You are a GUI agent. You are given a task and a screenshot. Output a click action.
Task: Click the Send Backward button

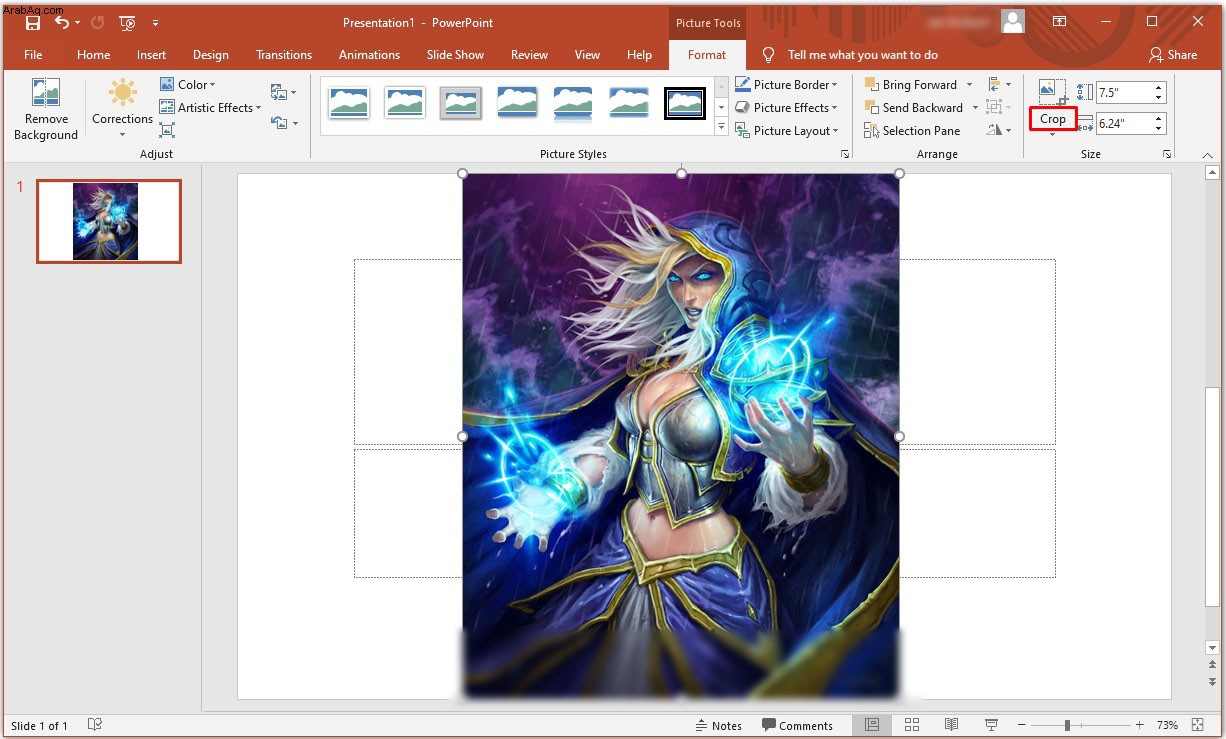913,108
